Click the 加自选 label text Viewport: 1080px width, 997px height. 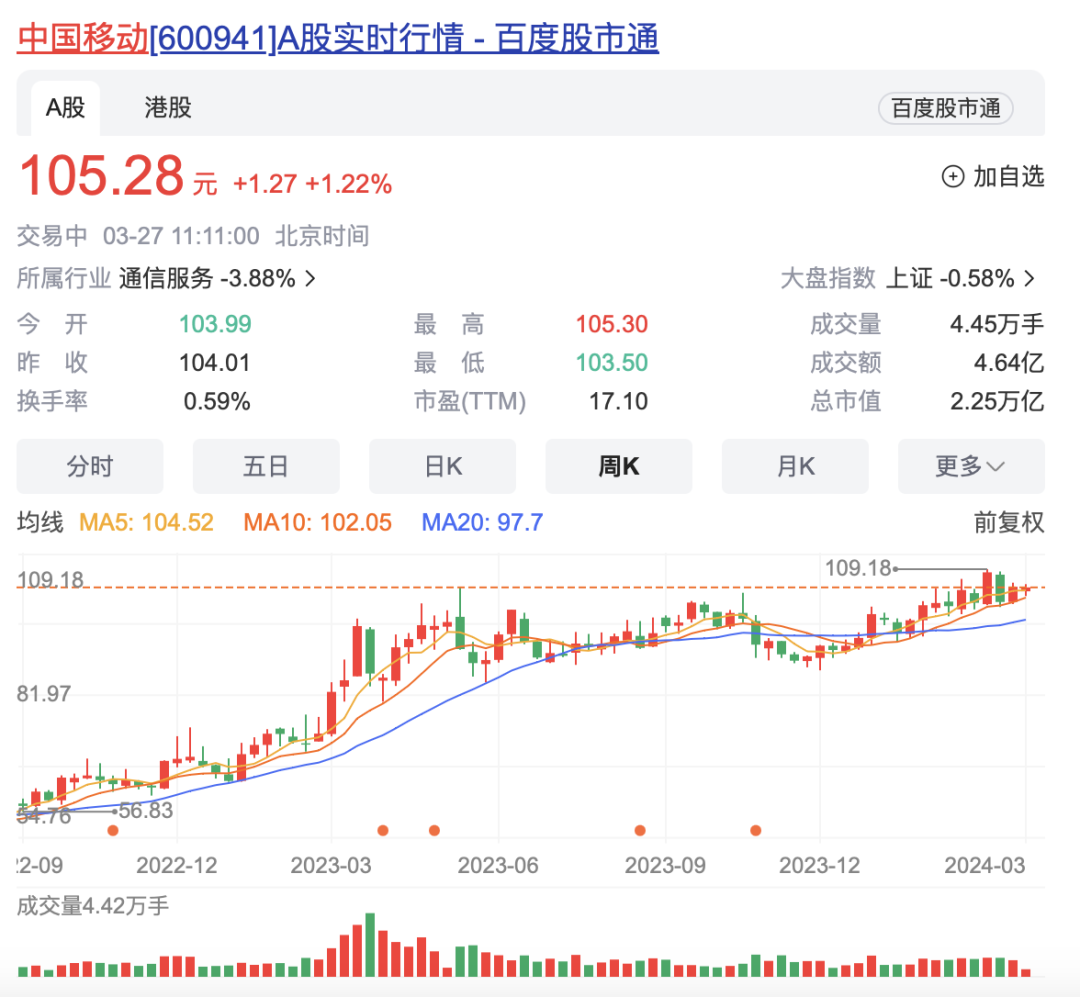tap(1008, 177)
